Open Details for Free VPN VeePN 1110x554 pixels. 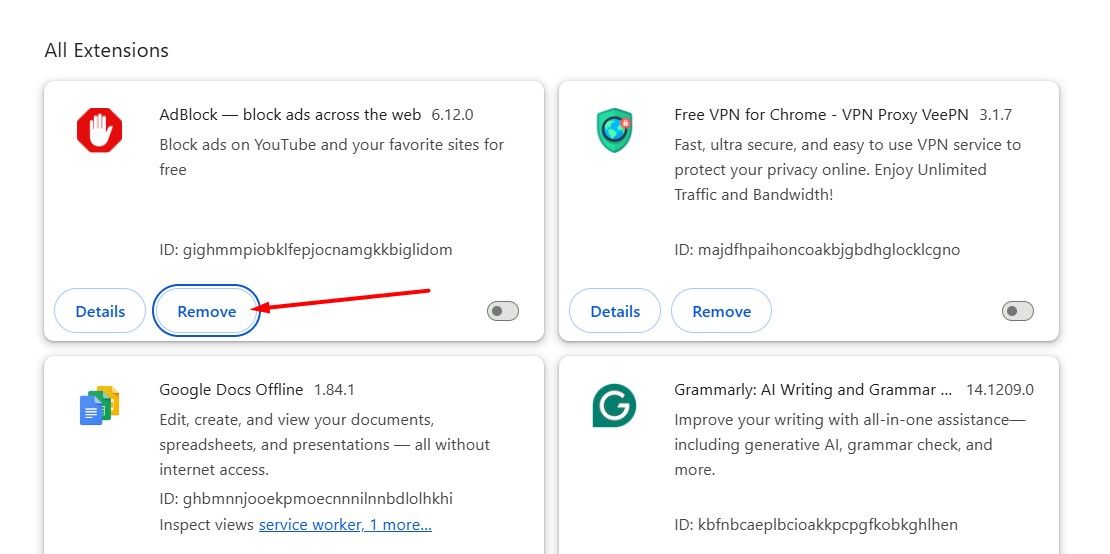tap(615, 311)
